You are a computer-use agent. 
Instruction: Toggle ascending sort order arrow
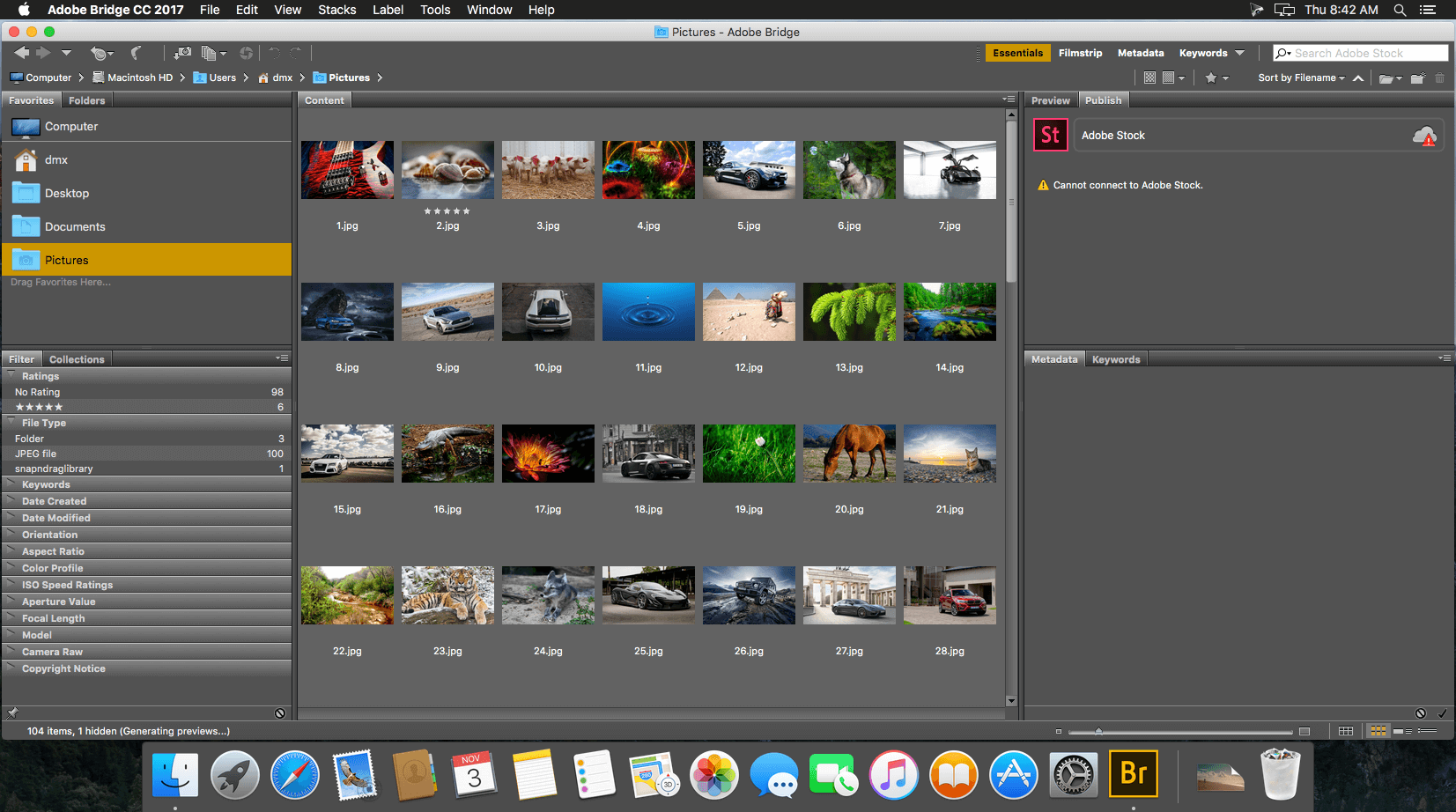(1358, 78)
